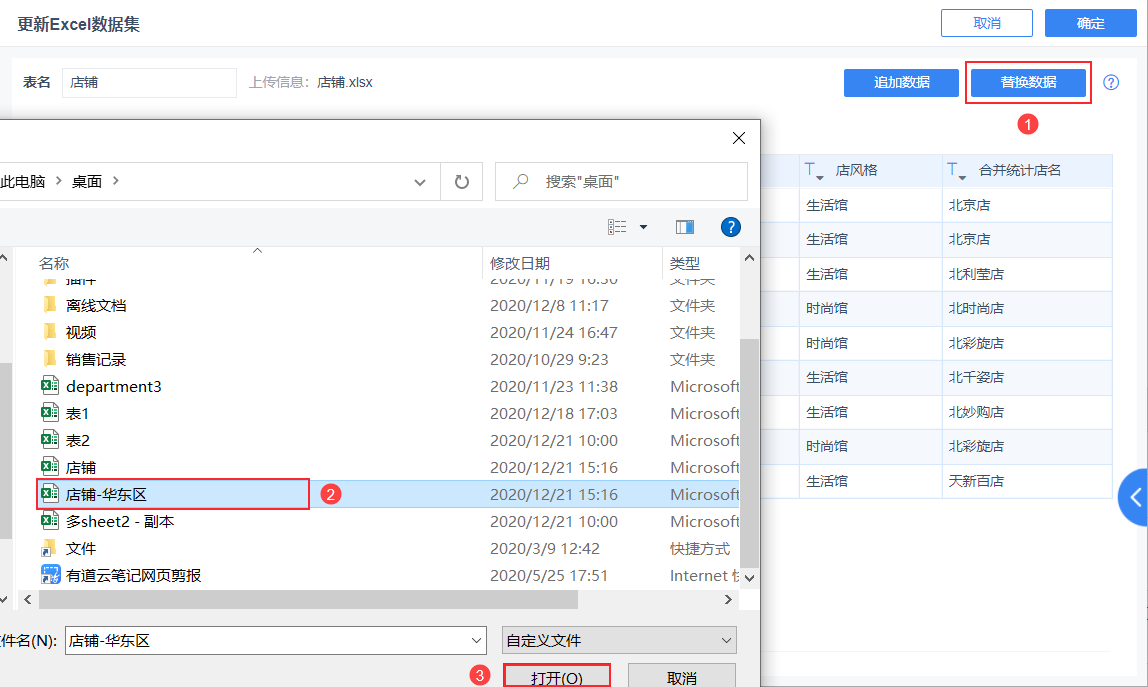Click the search magnifier icon
This screenshot has height=687, width=1148.
[521, 181]
